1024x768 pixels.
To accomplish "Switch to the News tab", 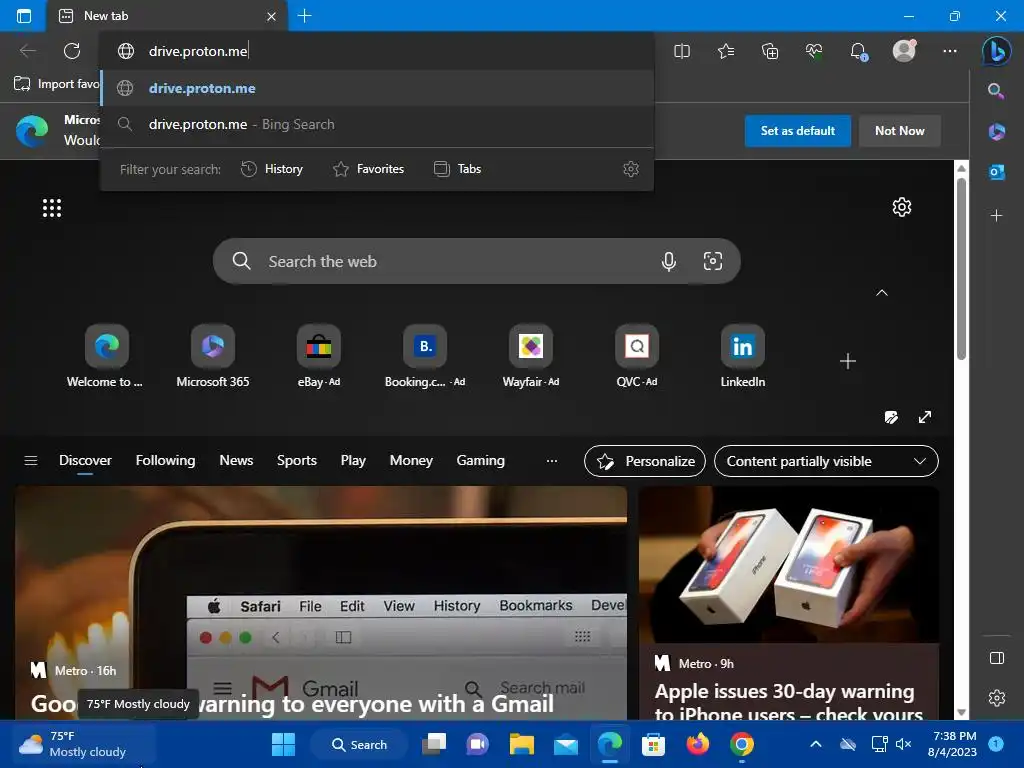I will tap(236, 460).
